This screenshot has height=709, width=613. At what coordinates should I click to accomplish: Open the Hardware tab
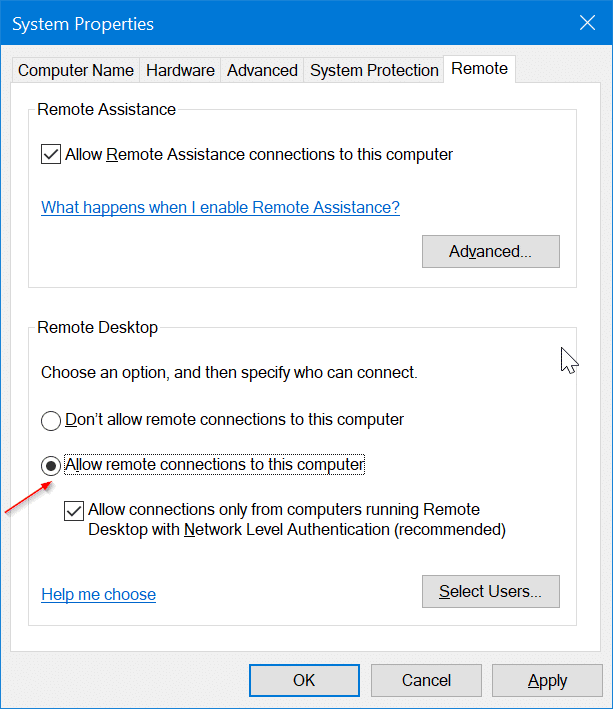pos(180,70)
